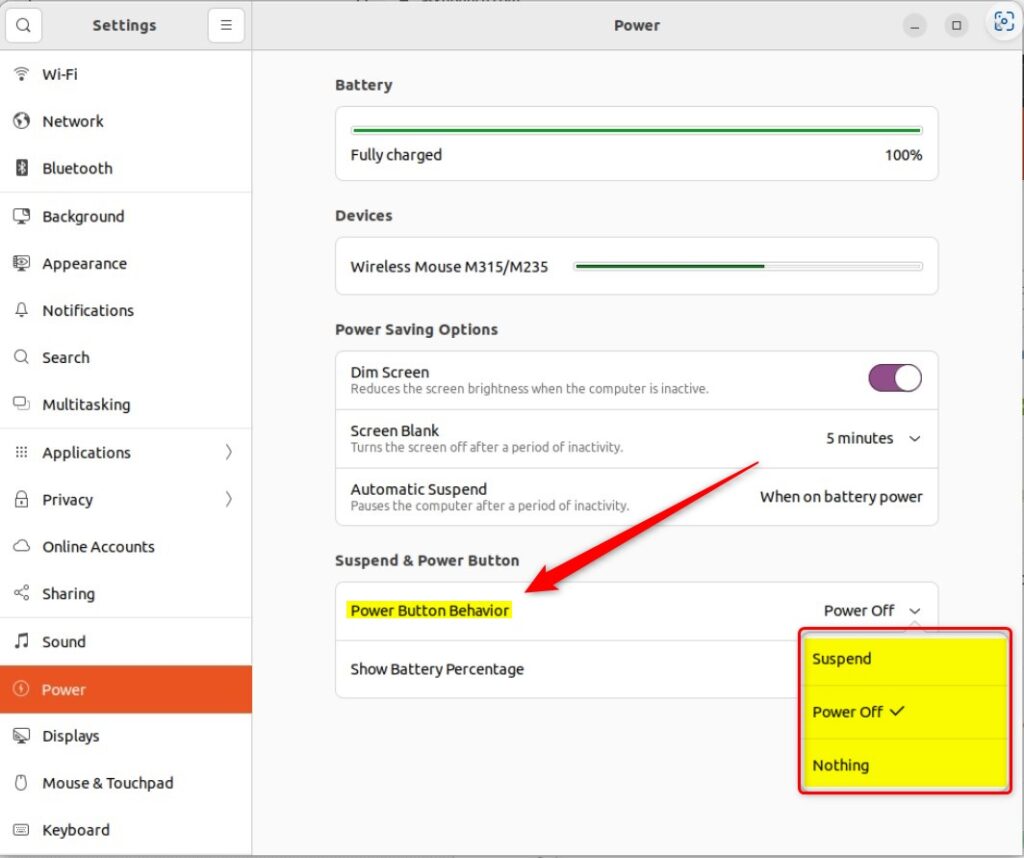Open Automatic Suspend settings row

[x=636, y=497]
